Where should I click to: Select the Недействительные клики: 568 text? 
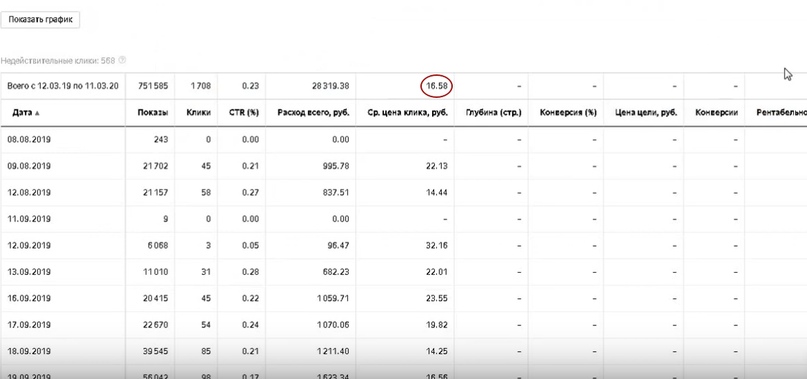[x=58, y=61]
